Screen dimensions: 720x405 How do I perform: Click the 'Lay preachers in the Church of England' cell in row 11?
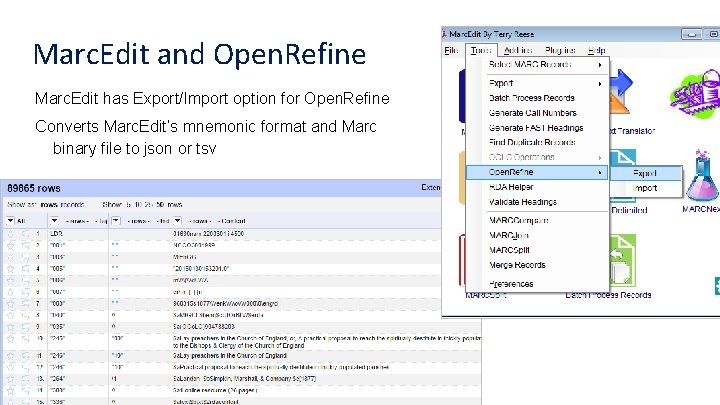230,355
